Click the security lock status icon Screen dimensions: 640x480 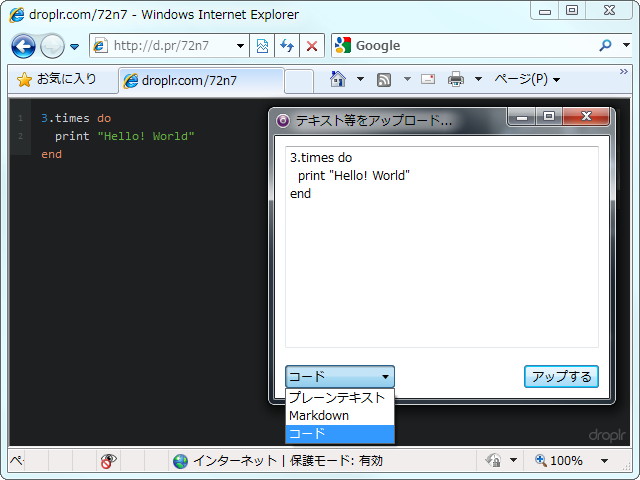coord(494,460)
